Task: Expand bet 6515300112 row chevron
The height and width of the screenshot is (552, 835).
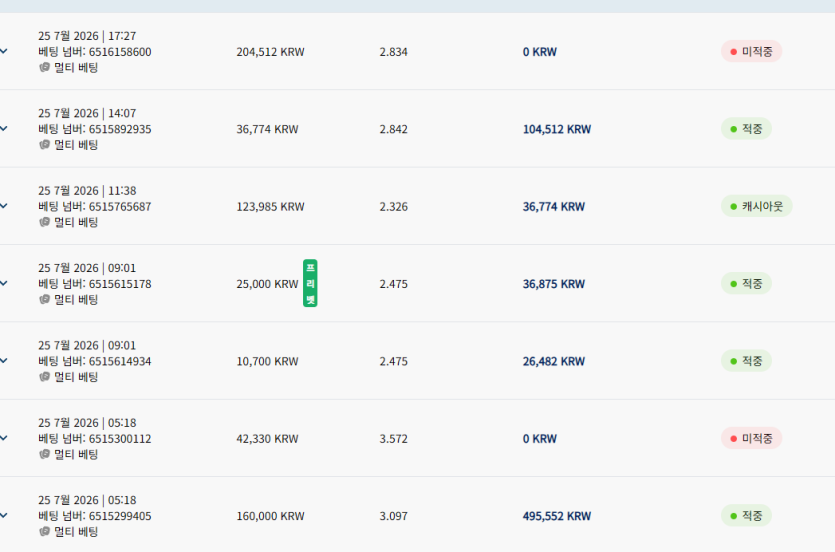Action: tap(3, 438)
